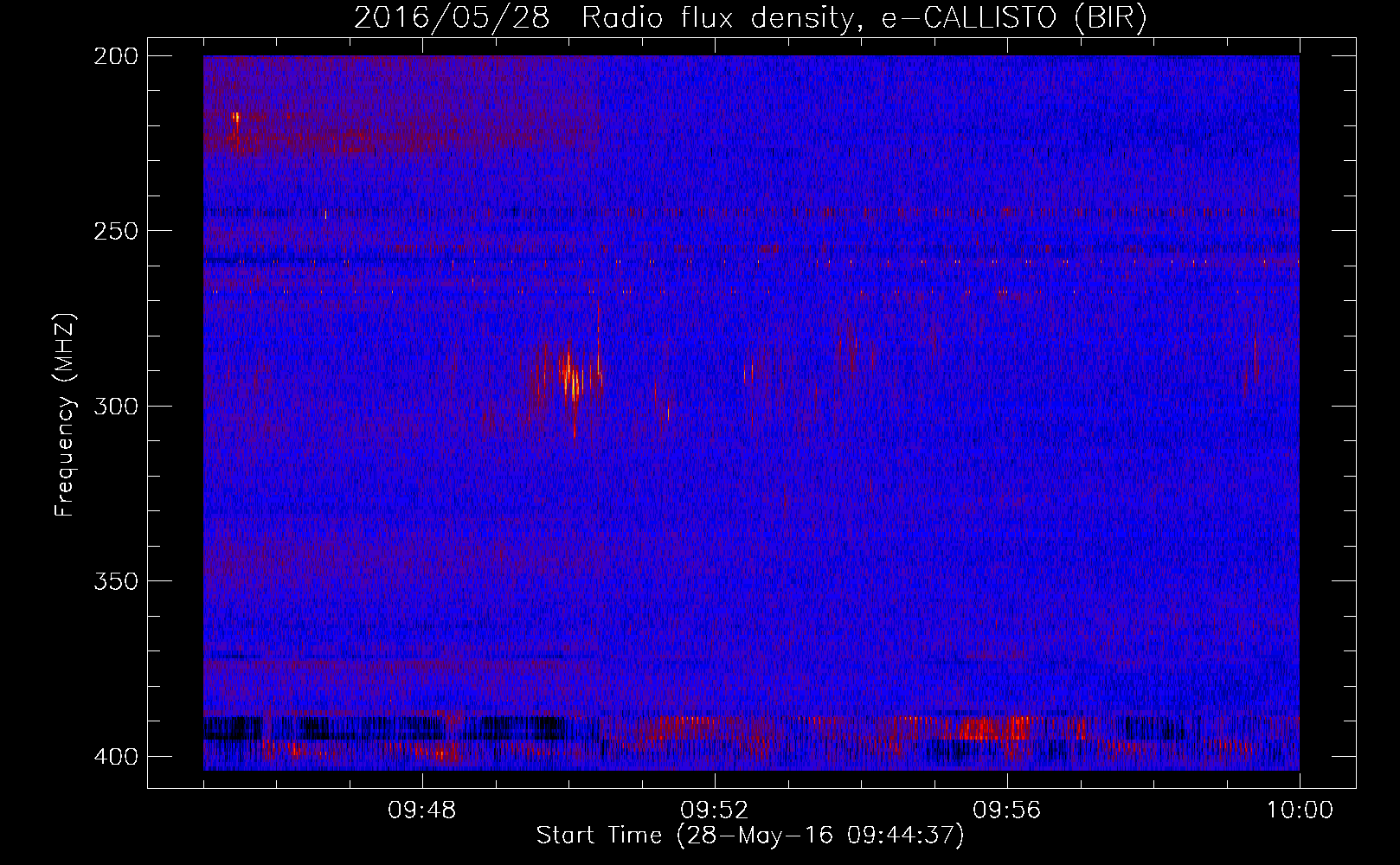Click the 200 frequency tick label
The image size is (1400, 865).
(116, 55)
